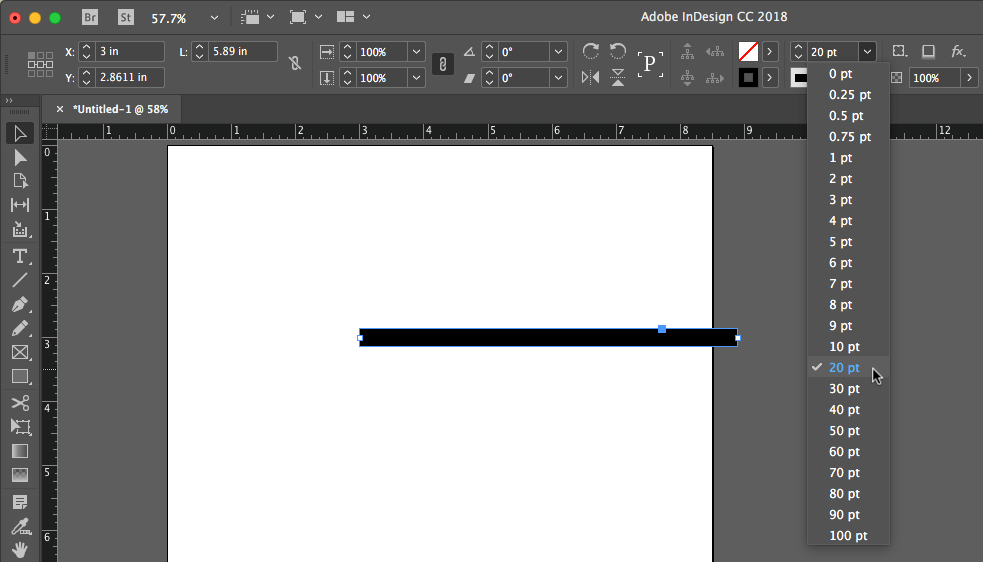Select a reference point in the locator grid
This screenshot has width=983, height=562.
click(40, 64)
